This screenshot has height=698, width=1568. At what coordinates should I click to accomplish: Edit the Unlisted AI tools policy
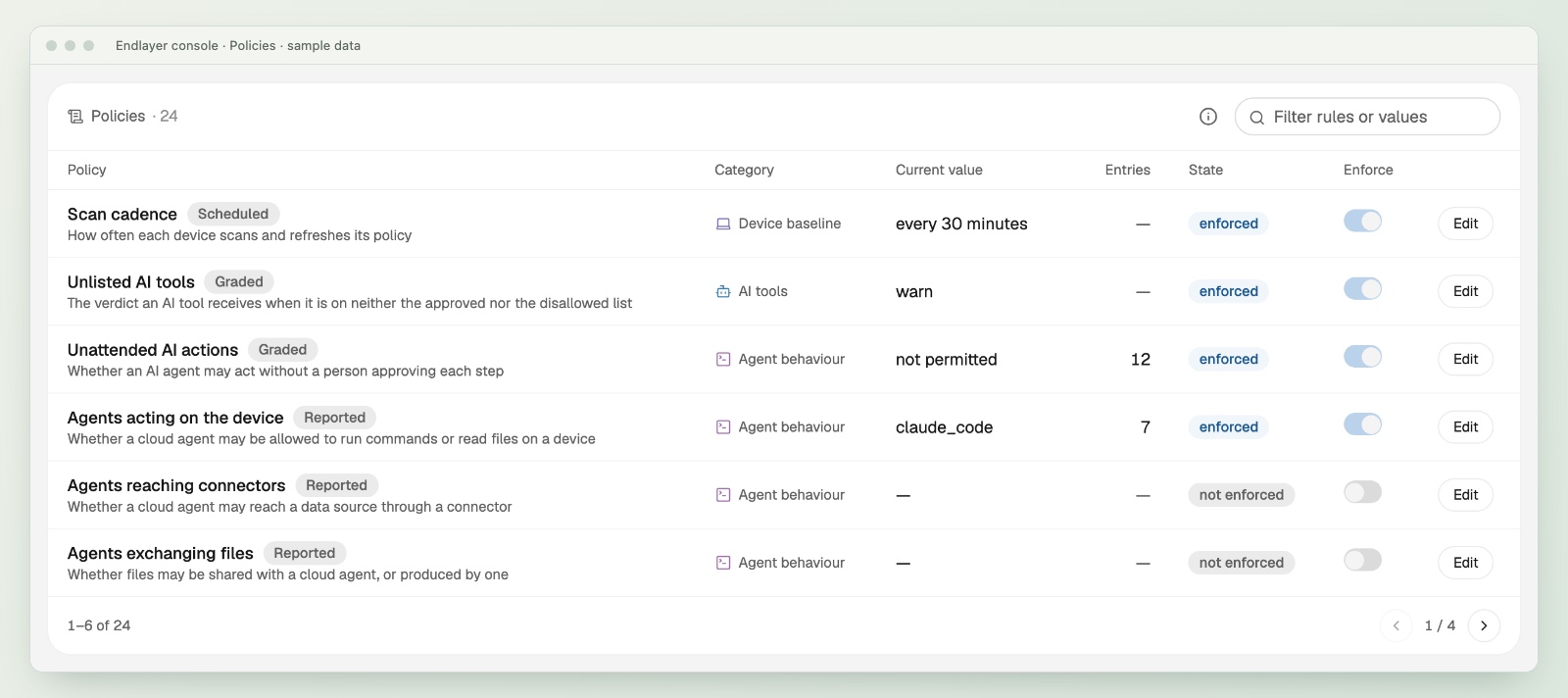[1465, 291]
